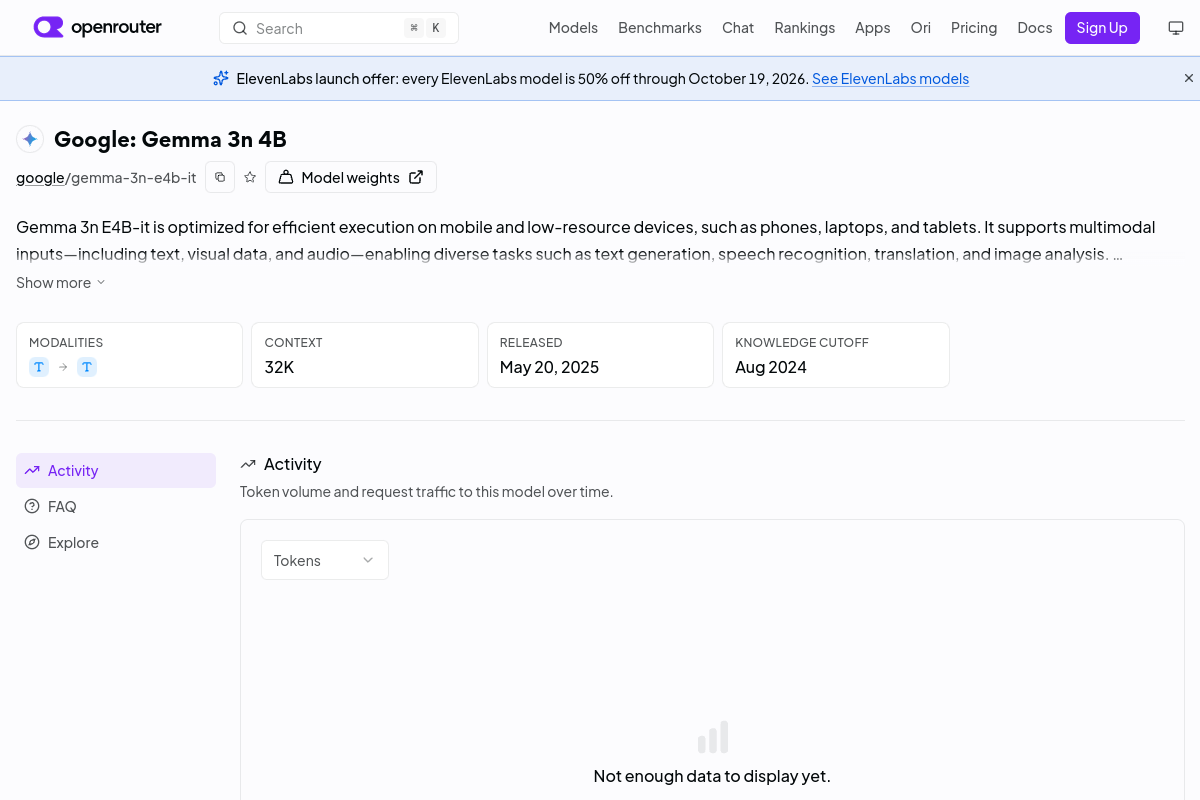Select the Explore sidebar tab

(x=116, y=542)
